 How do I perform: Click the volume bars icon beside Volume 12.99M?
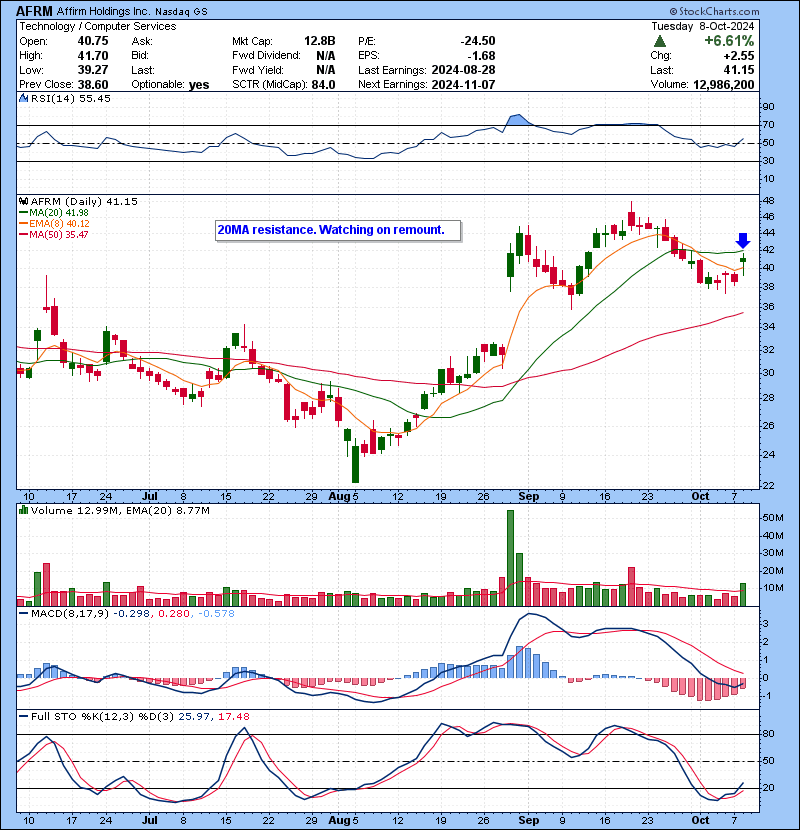click(24, 510)
